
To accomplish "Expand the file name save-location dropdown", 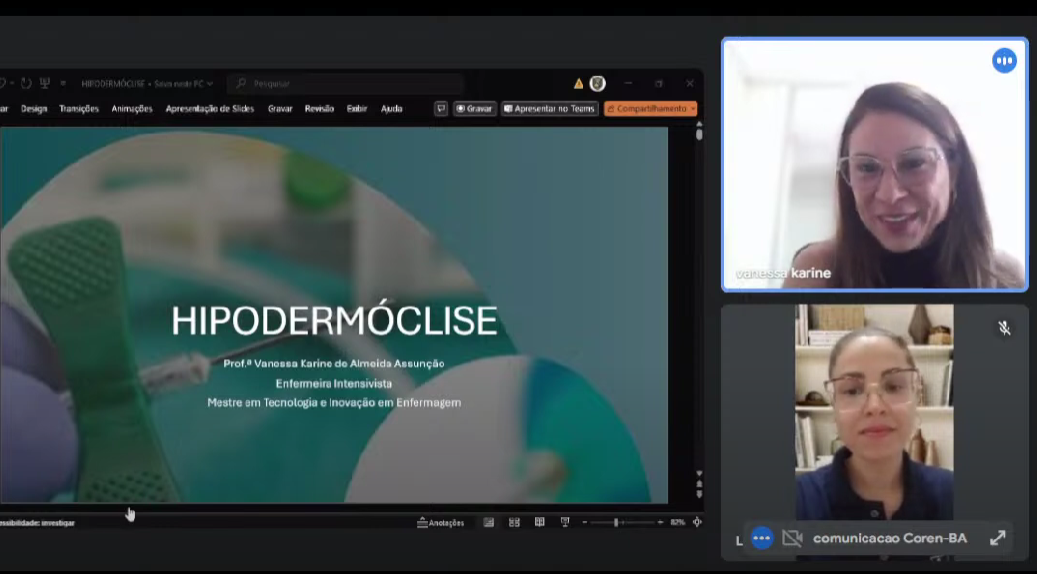I will pos(210,84).
